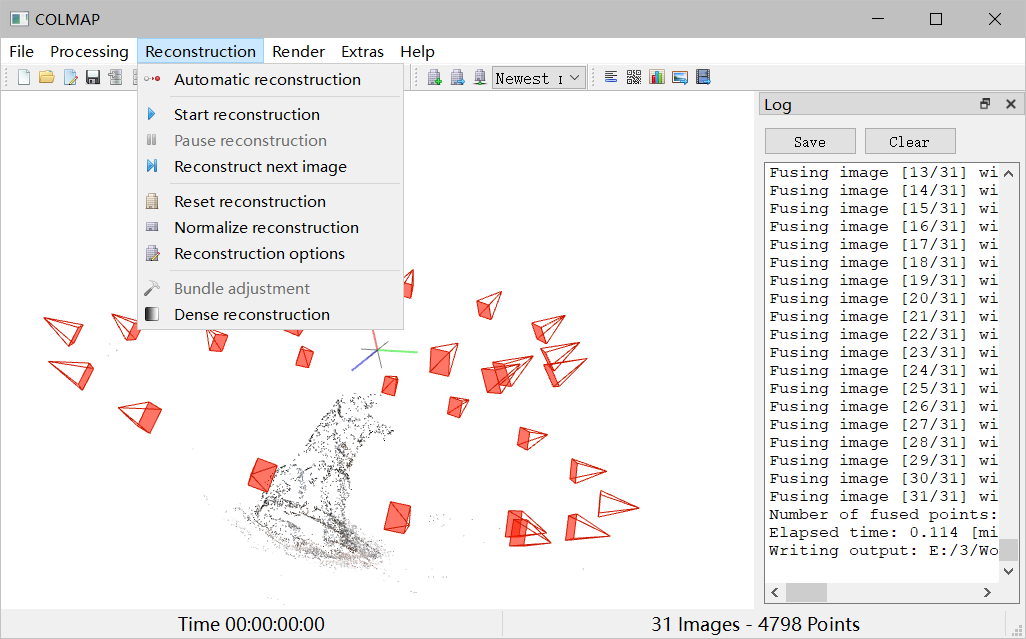
Task: Open the Render menu
Action: 298,52
